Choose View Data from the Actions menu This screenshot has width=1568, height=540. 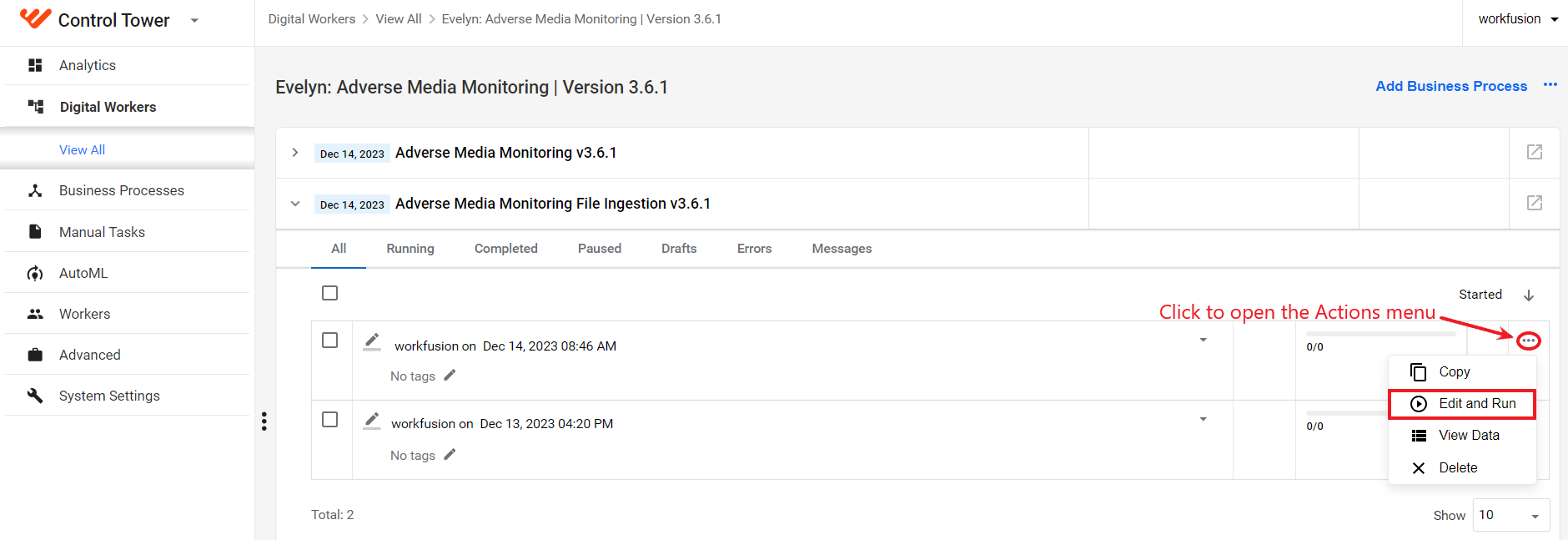coord(1462,435)
